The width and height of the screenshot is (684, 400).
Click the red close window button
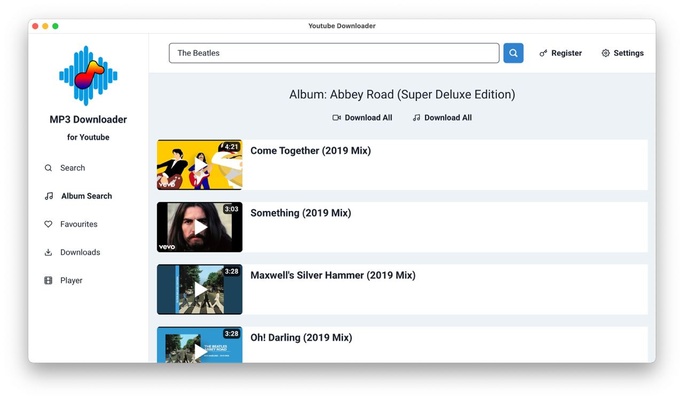point(35,26)
